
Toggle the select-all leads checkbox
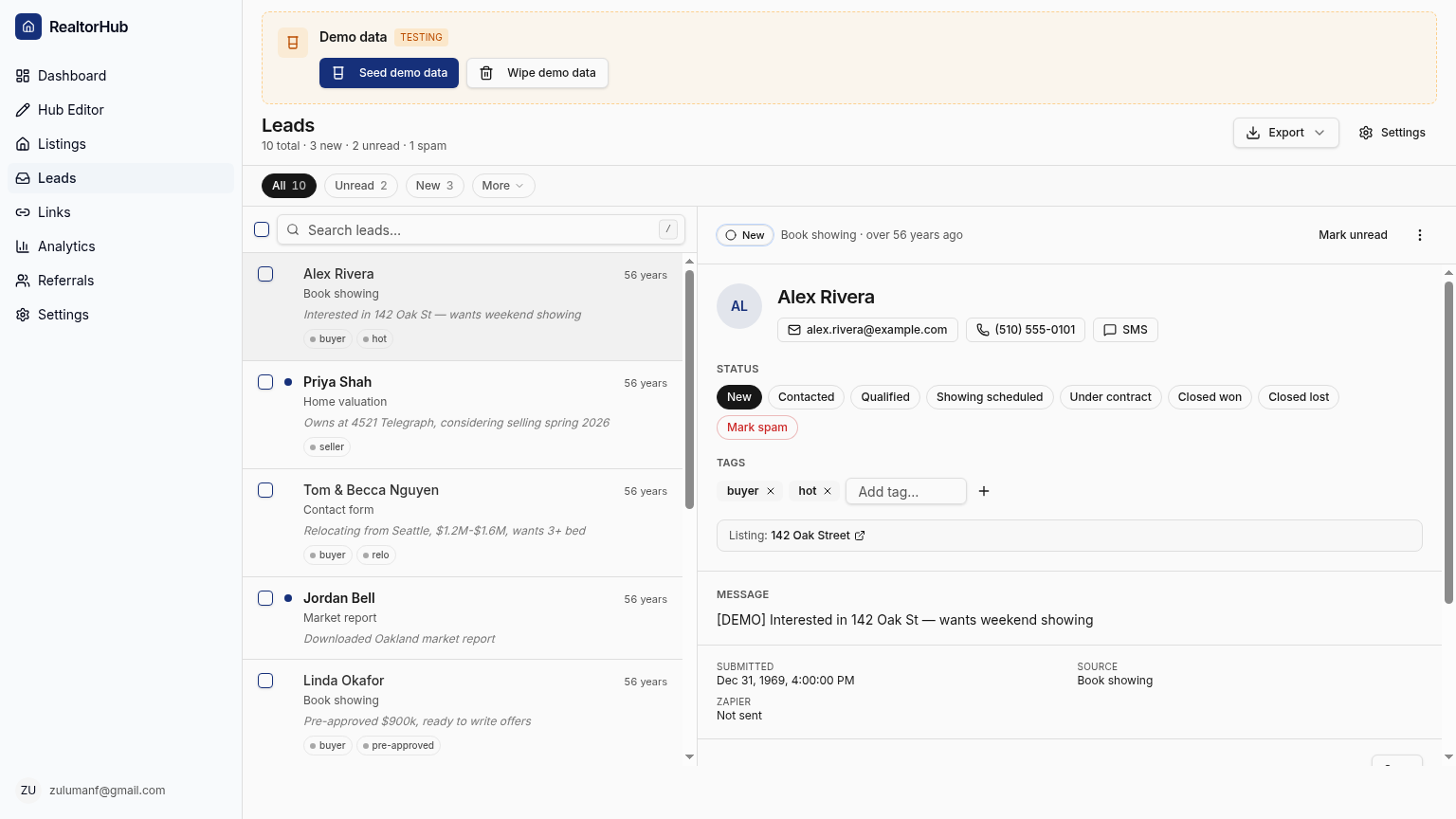point(262,229)
